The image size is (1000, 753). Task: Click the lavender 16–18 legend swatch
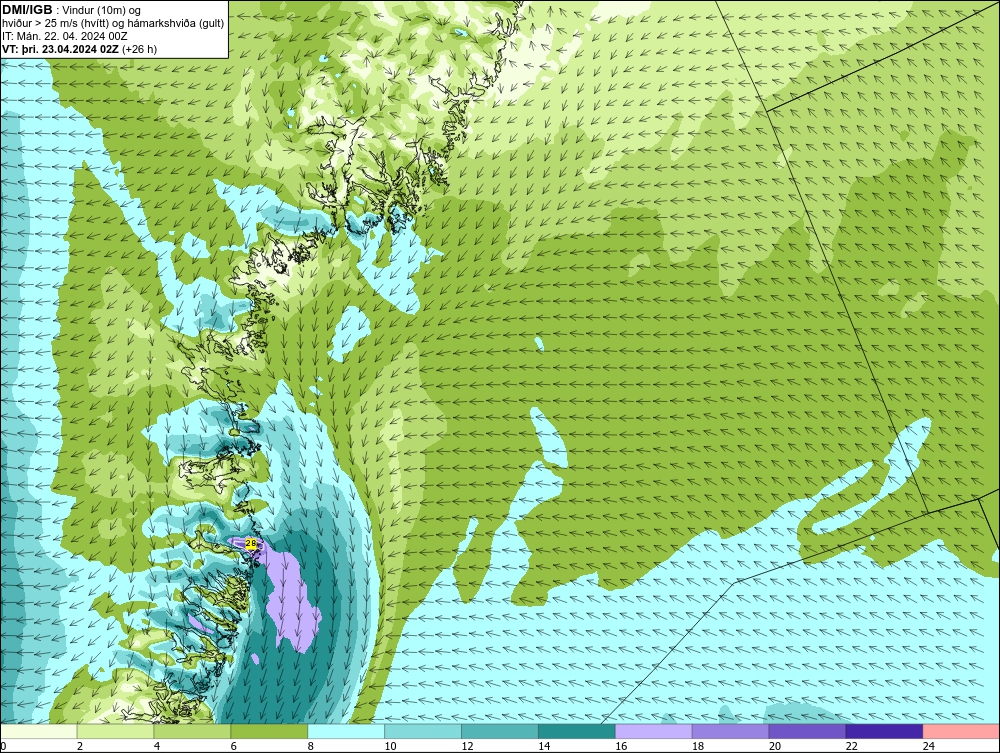click(x=654, y=731)
